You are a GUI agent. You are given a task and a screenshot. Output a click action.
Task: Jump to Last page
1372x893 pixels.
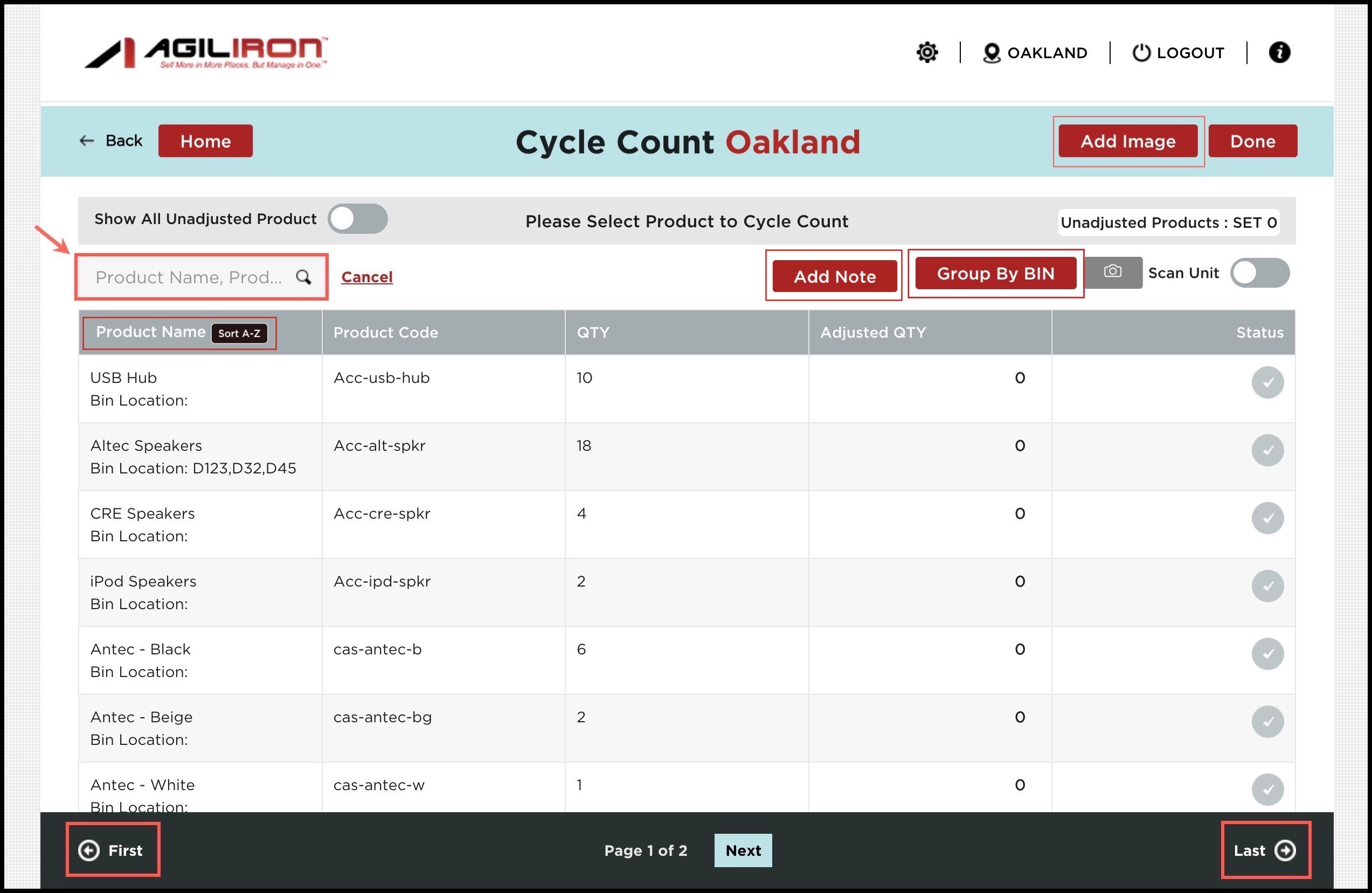(x=1265, y=850)
